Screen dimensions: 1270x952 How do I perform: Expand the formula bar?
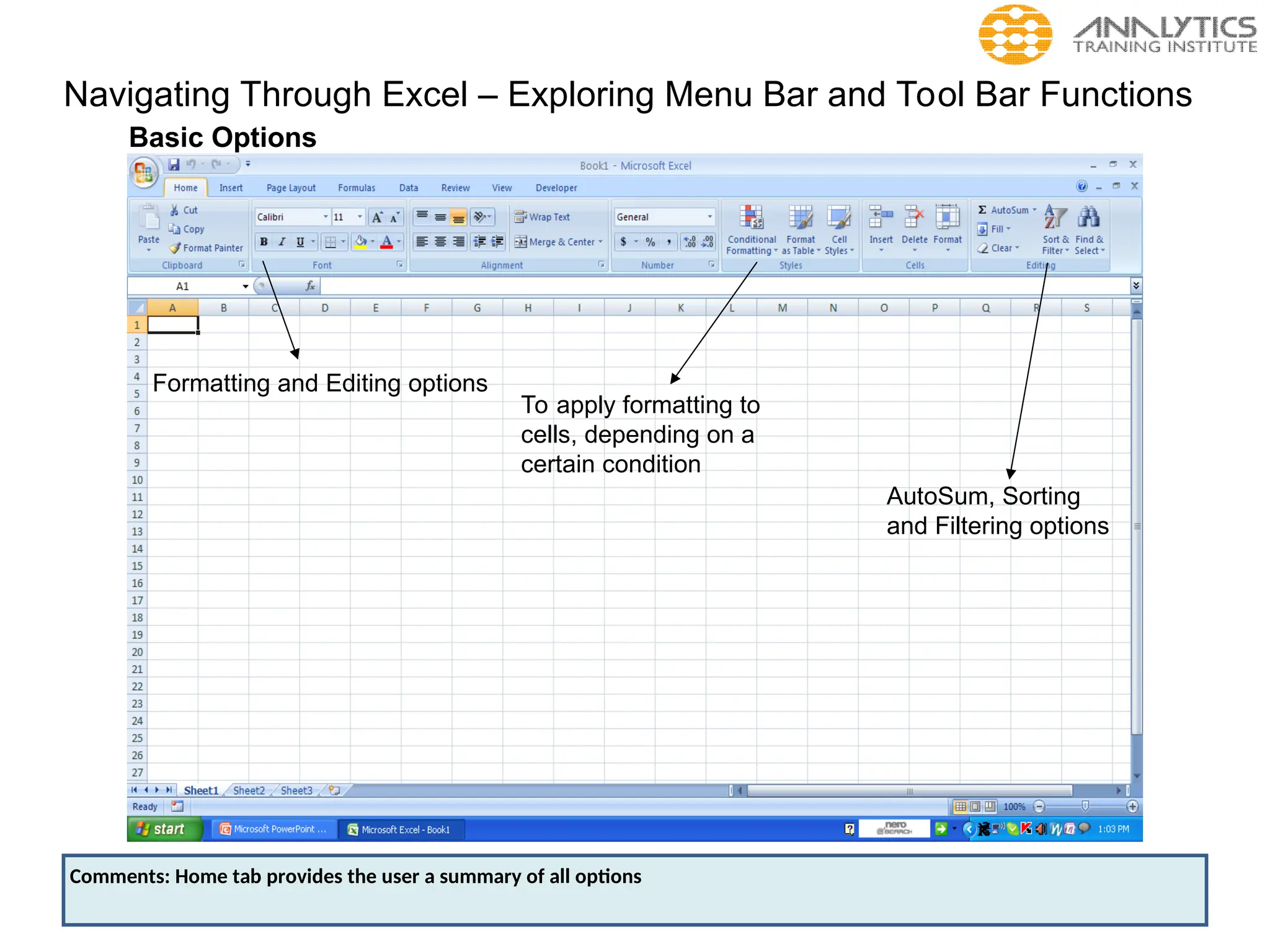(1135, 286)
